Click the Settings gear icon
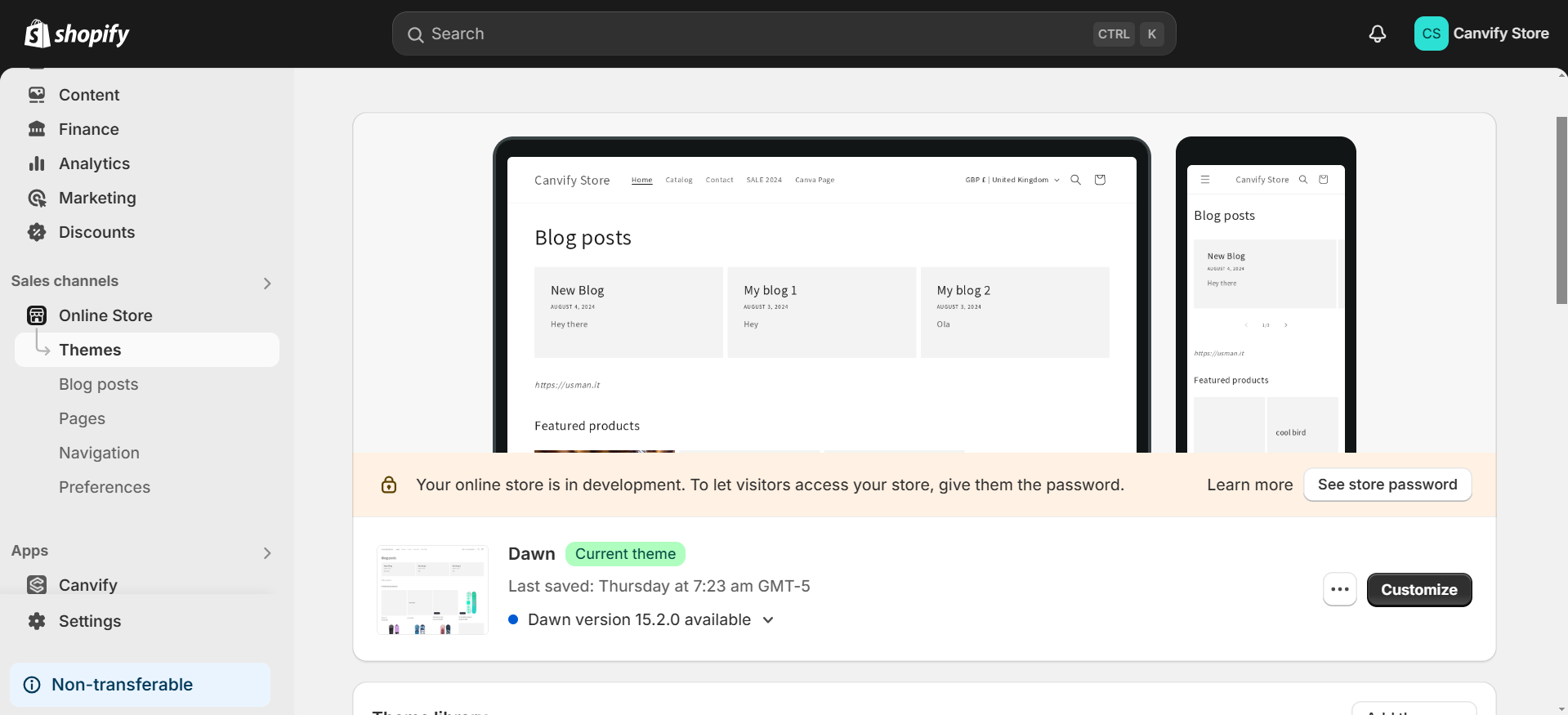This screenshot has width=1568, height=715. 37,621
